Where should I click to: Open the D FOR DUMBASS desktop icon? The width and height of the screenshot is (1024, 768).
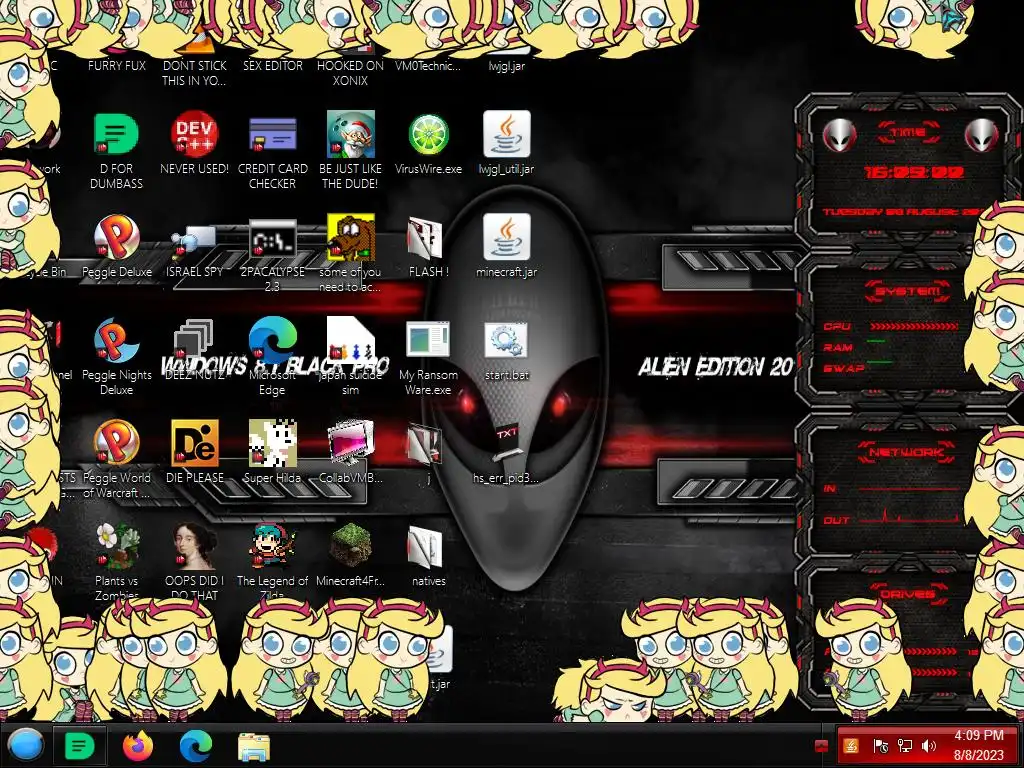[116, 135]
